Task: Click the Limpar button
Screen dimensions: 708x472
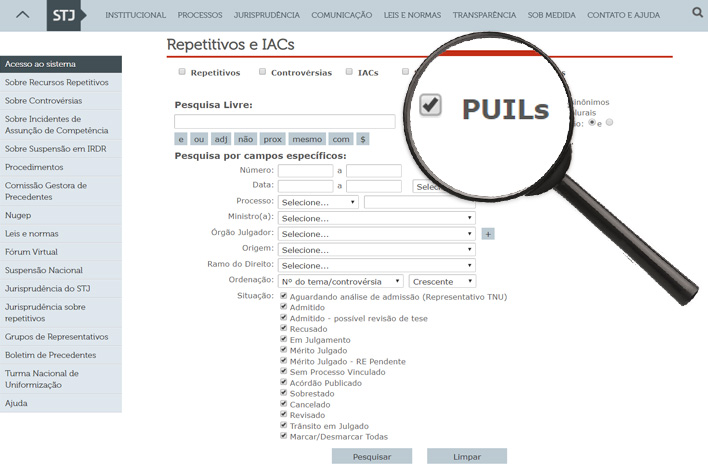Action: click(466, 456)
